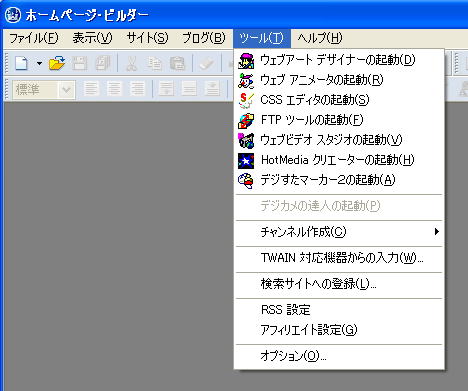468x391 pixels.
Task: Select オプション(O)... menu entry
Action: [x=339, y=356]
